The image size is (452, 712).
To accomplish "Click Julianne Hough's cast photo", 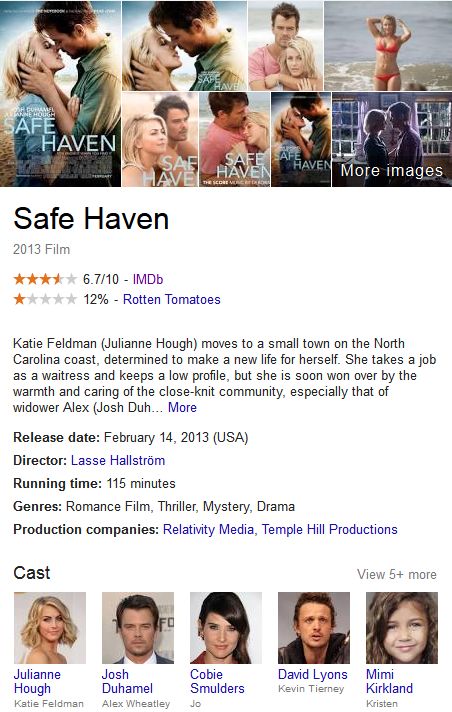I will (50, 628).
